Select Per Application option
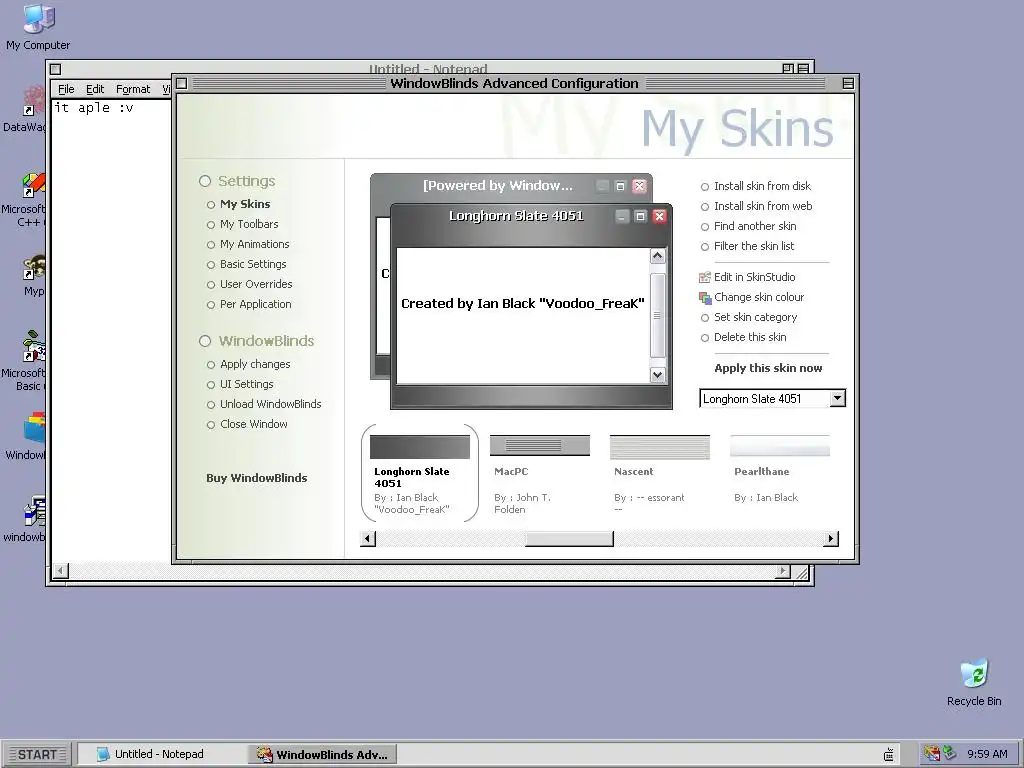The image size is (1024, 768). (x=249, y=304)
